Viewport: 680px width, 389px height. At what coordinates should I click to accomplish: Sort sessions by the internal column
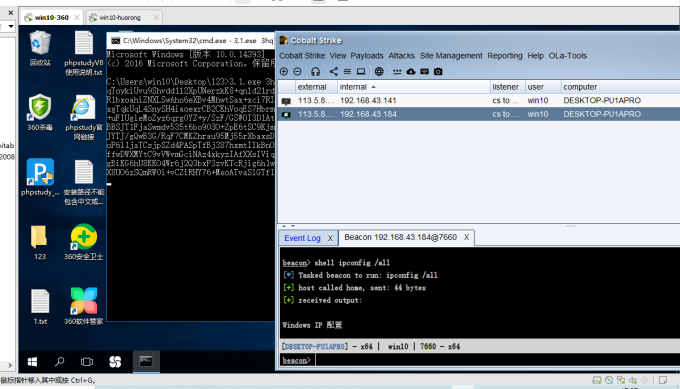click(413, 87)
